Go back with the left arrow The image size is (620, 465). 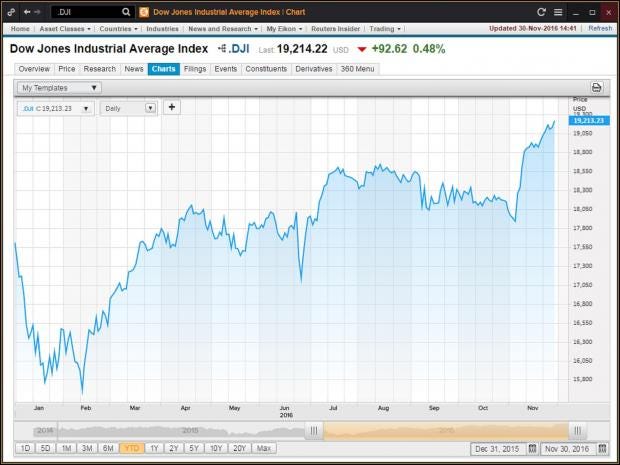pyautogui.click(x=27, y=12)
